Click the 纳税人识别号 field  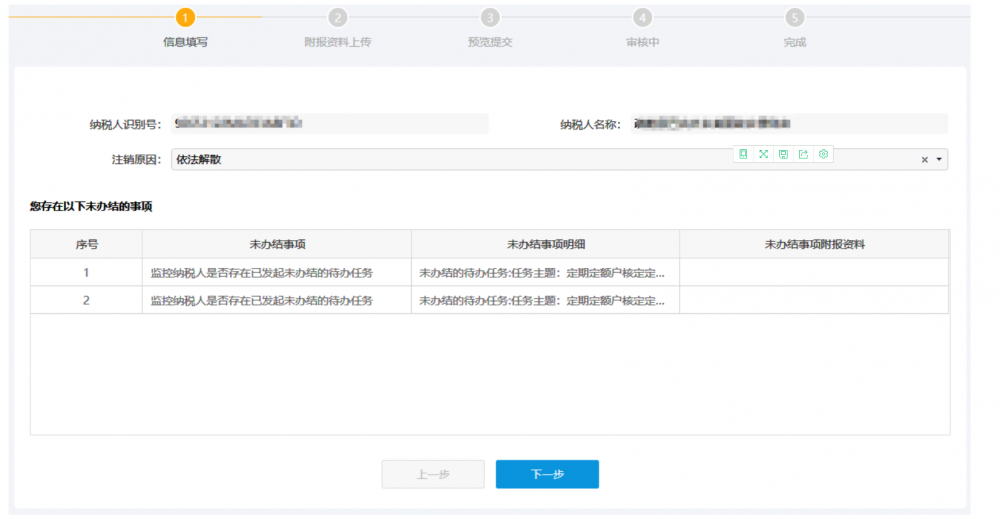point(329,124)
